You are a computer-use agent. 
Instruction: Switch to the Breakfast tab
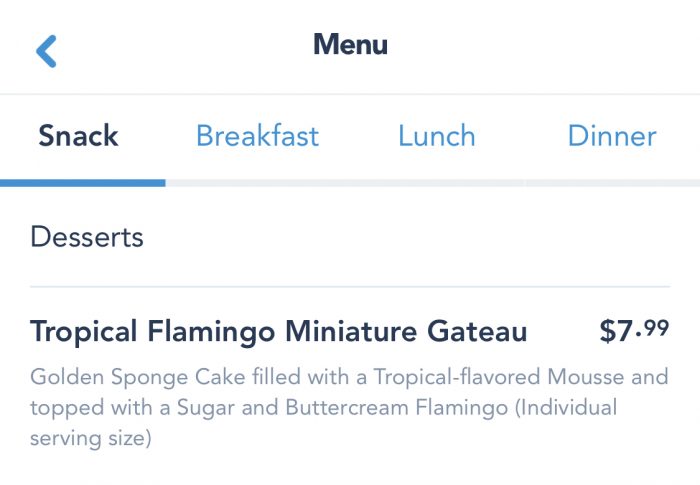point(257,136)
